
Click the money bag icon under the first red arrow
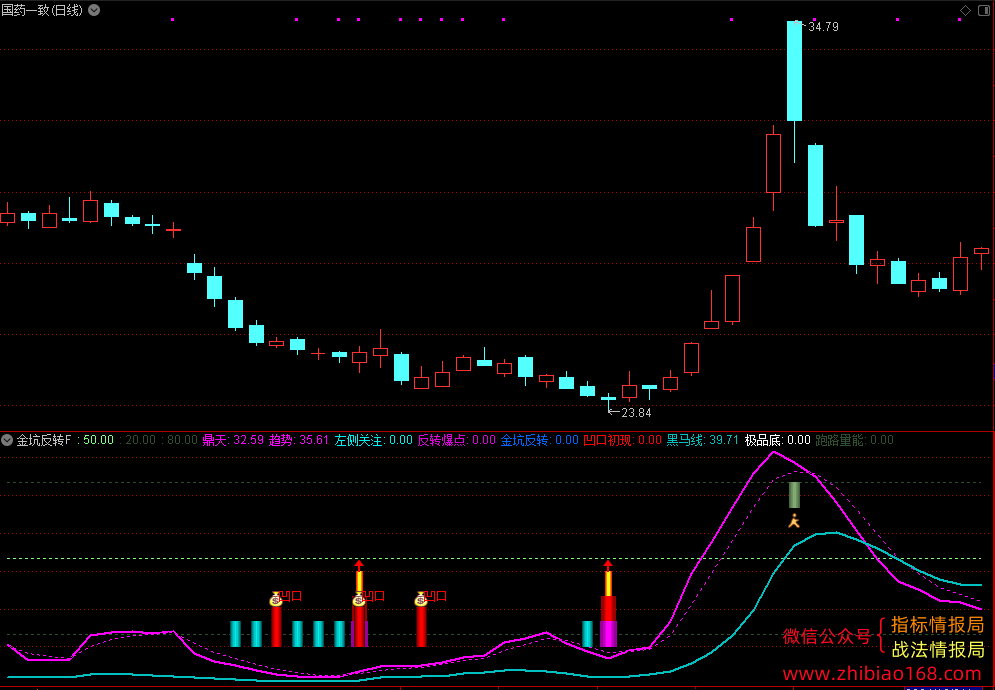tap(359, 598)
